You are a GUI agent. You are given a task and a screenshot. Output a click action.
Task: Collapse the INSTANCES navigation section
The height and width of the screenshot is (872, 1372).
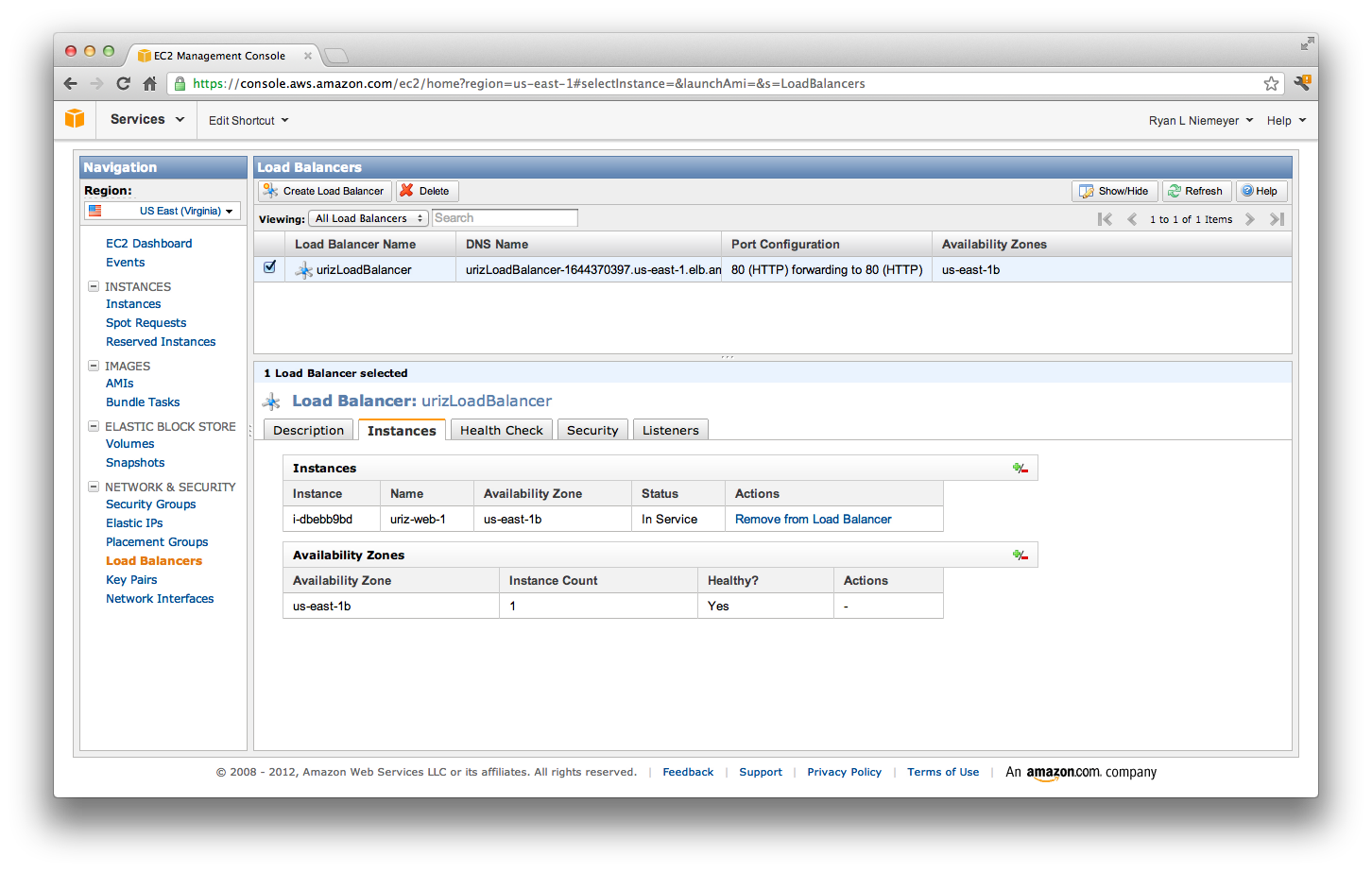click(94, 286)
